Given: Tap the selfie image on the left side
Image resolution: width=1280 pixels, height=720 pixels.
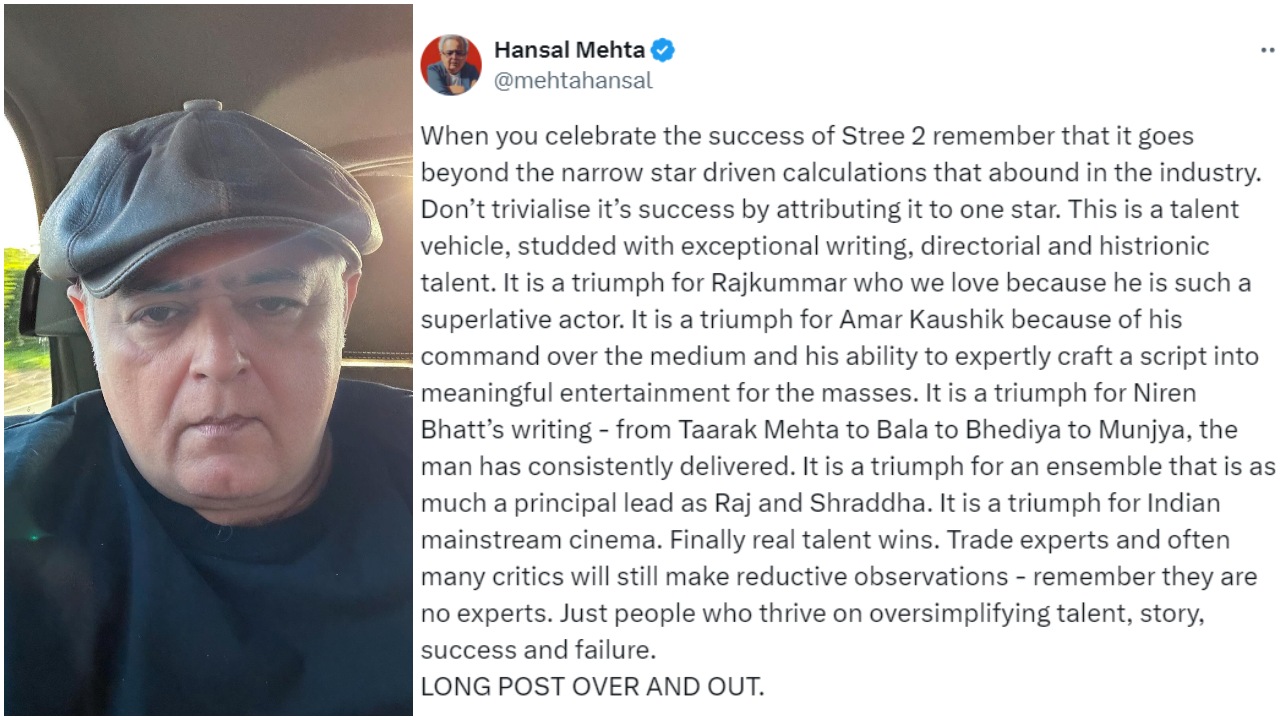Looking at the screenshot, I should [x=205, y=360].
